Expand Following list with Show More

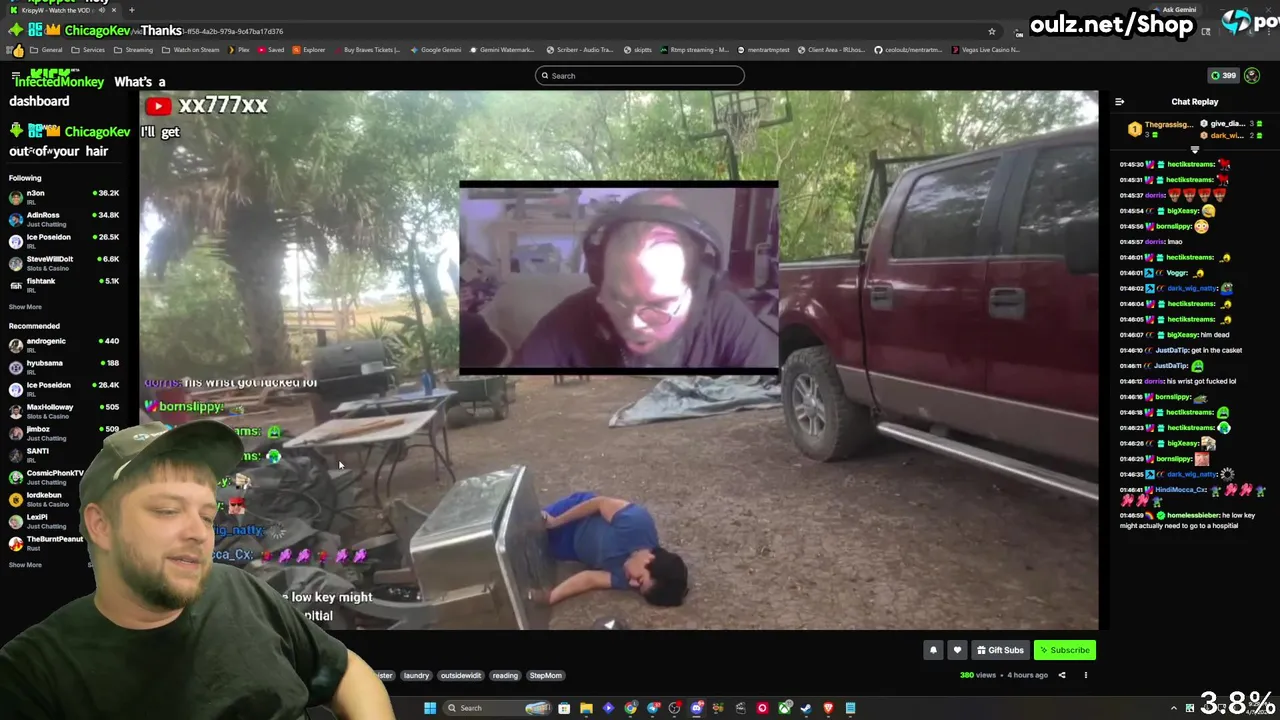coord(25,307)
